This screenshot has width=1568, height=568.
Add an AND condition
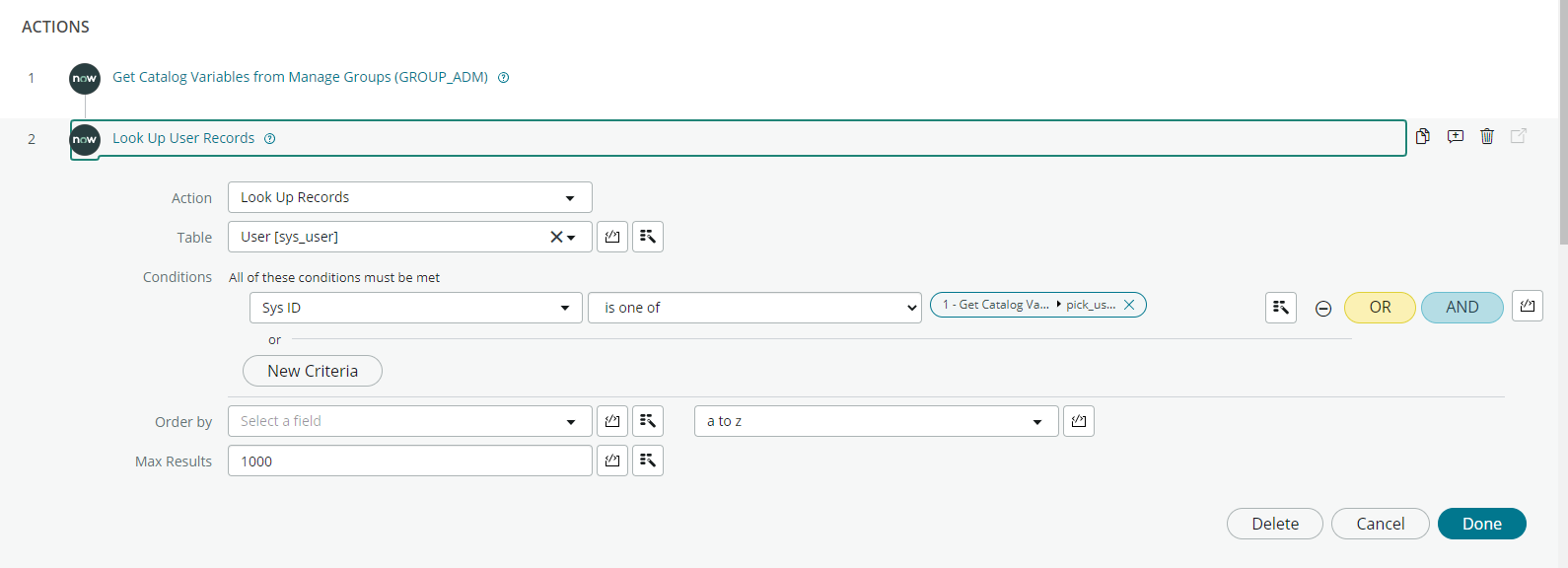point(1462,308)
